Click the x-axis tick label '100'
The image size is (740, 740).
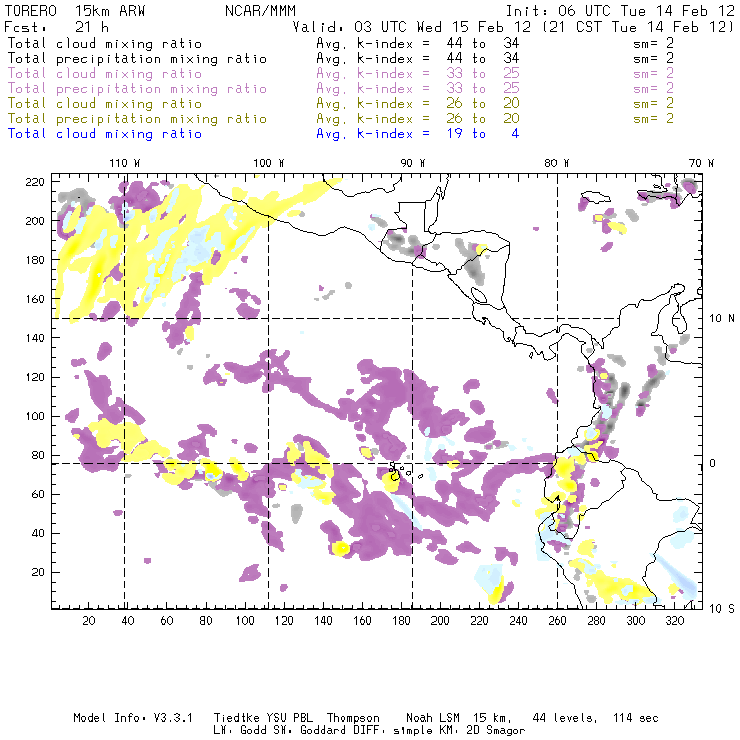coord(245,621)
